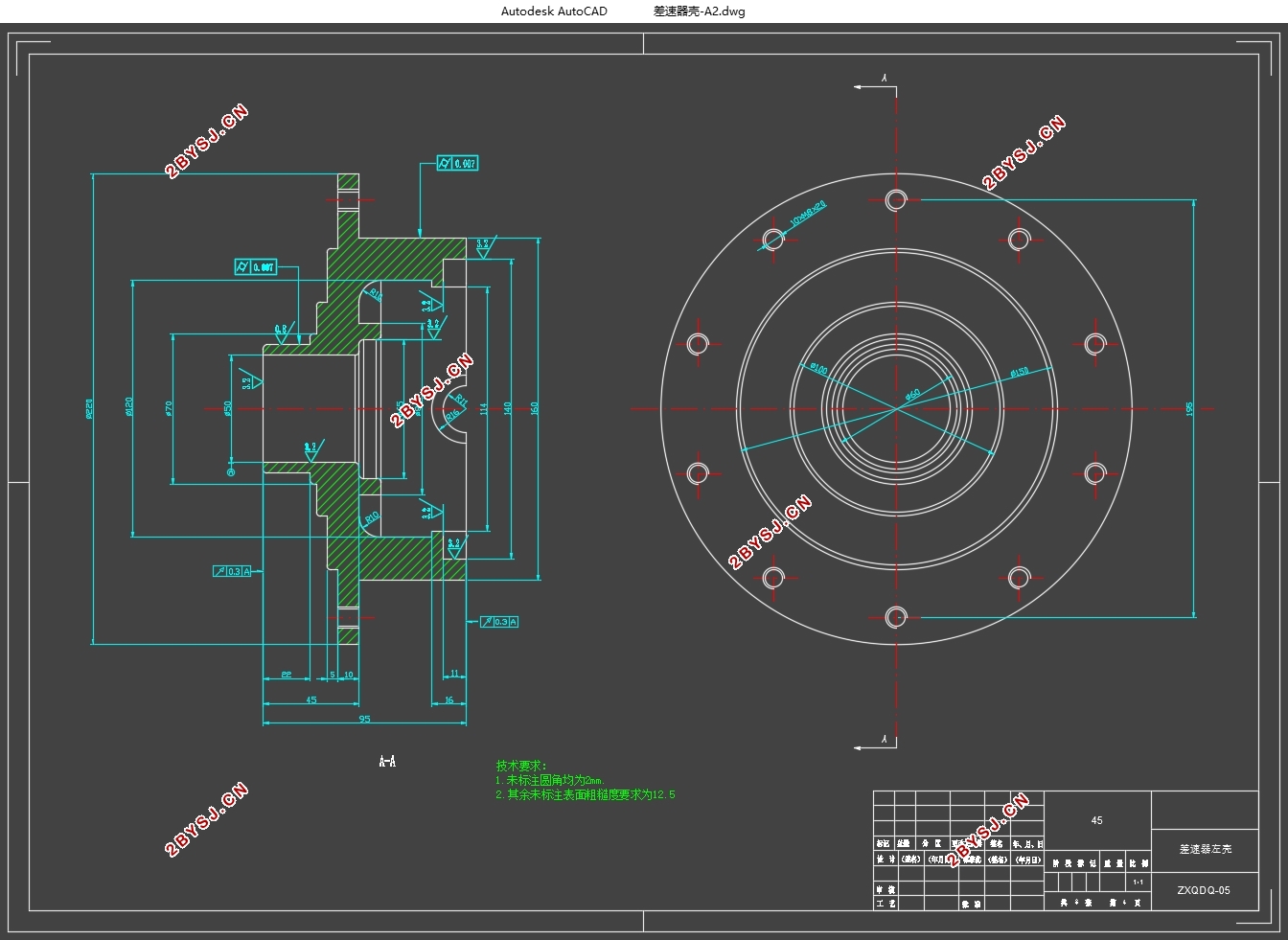Select the left 0.007 cylindricity tolerance frame

256,266
